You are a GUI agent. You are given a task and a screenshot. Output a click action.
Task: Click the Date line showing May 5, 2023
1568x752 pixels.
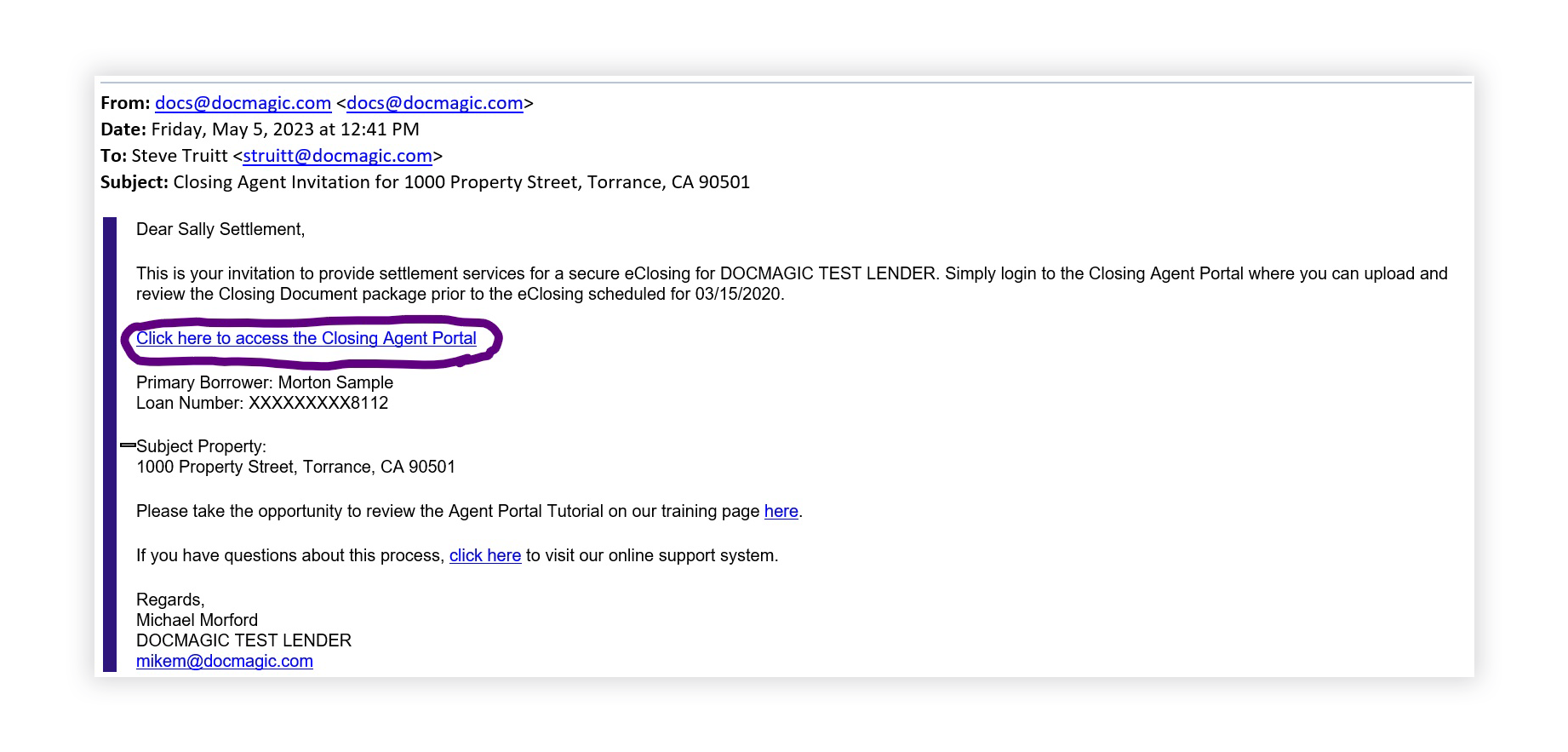tap(284, 129)
